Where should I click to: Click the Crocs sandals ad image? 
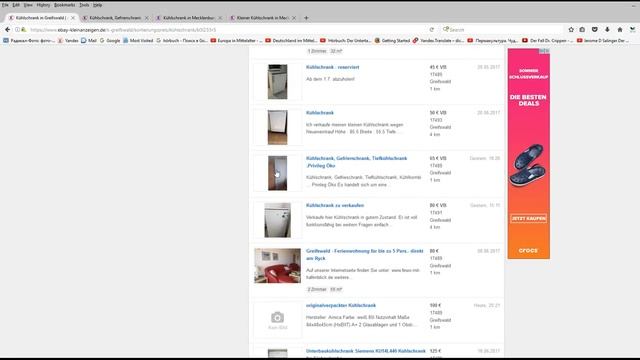coord(528,165)
